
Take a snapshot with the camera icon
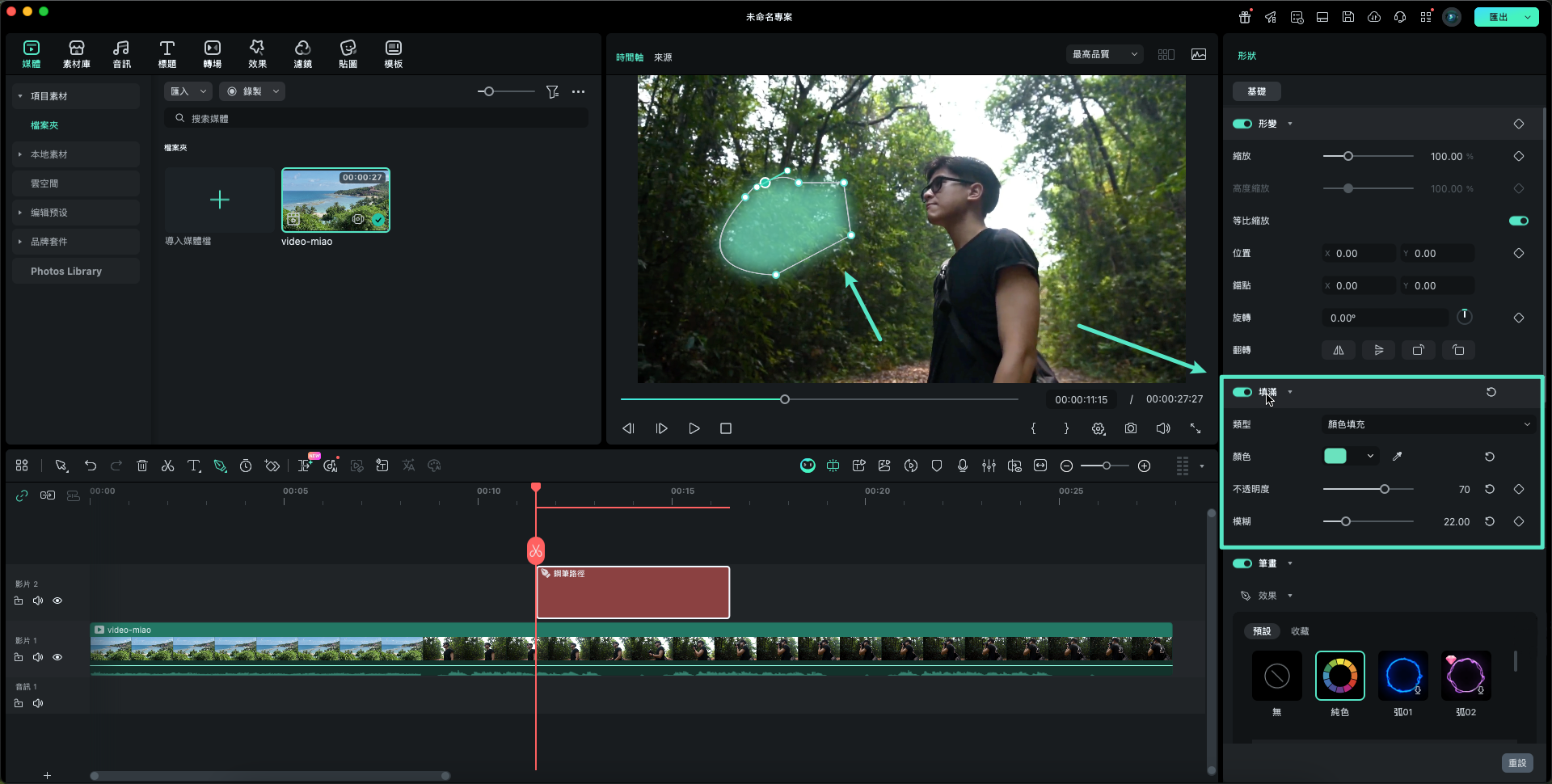pos(1130,428)
